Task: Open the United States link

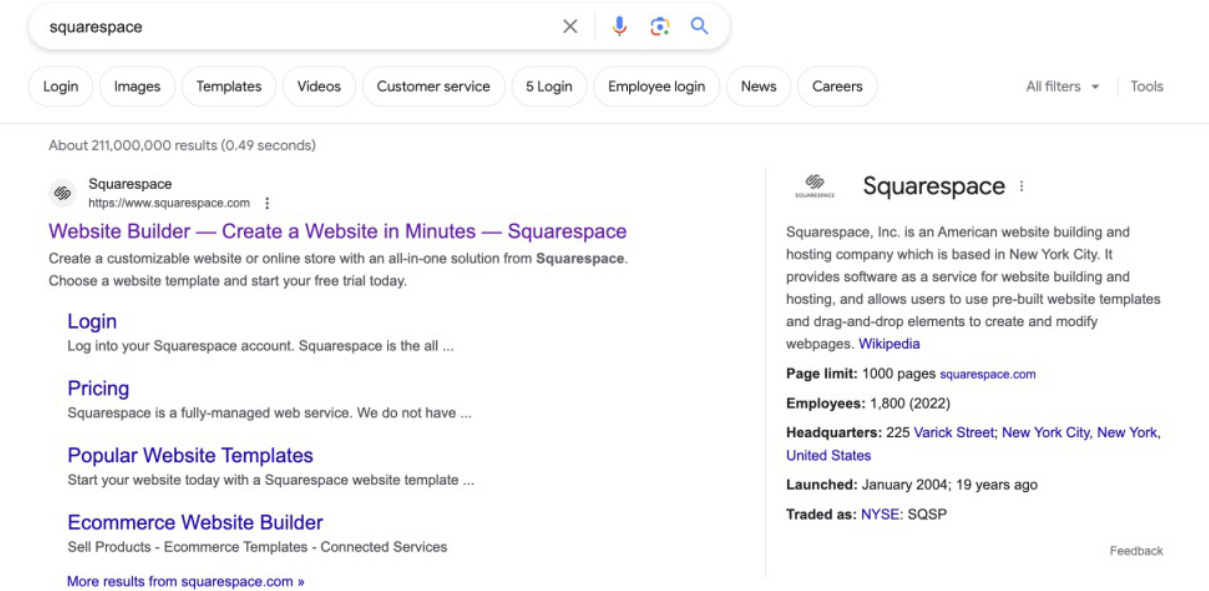Action: click(828, 455)
